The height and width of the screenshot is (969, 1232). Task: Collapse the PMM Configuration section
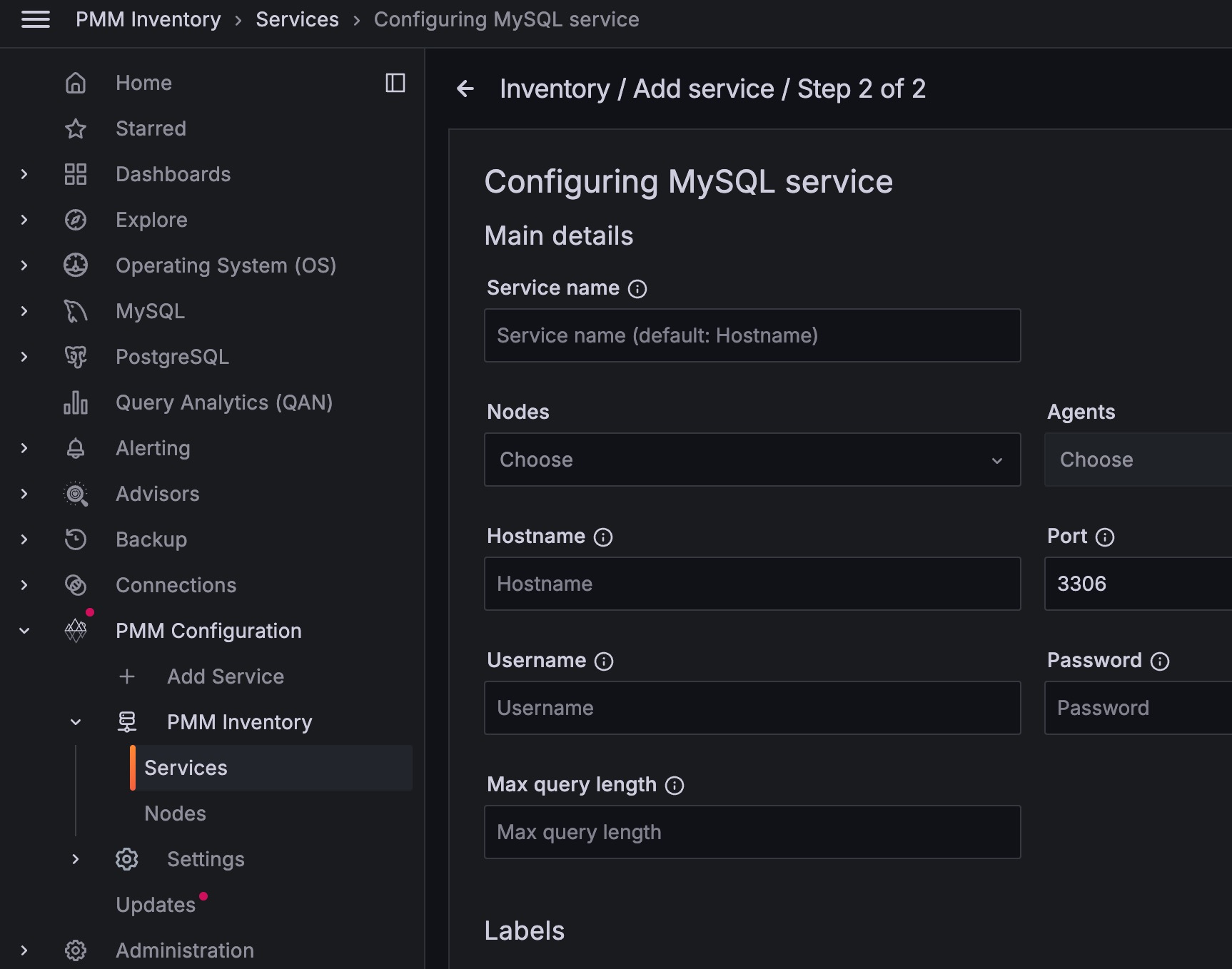point(24,631)
